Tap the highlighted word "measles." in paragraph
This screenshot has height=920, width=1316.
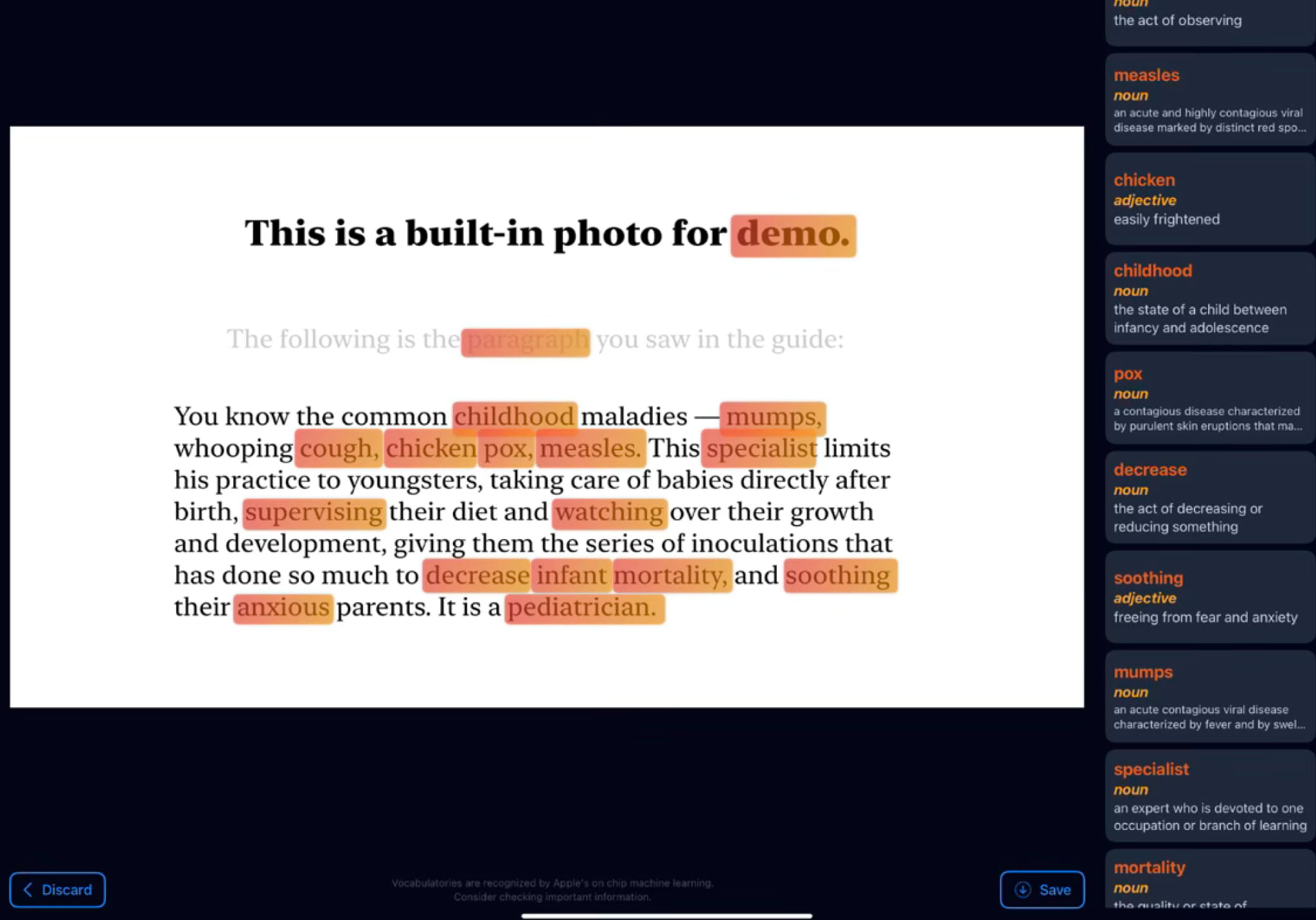591,449
